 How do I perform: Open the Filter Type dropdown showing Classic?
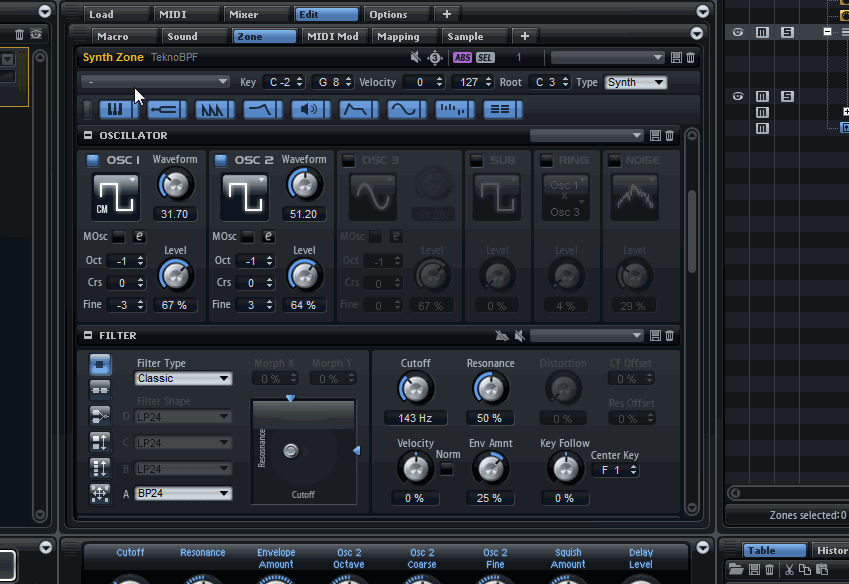183,378
